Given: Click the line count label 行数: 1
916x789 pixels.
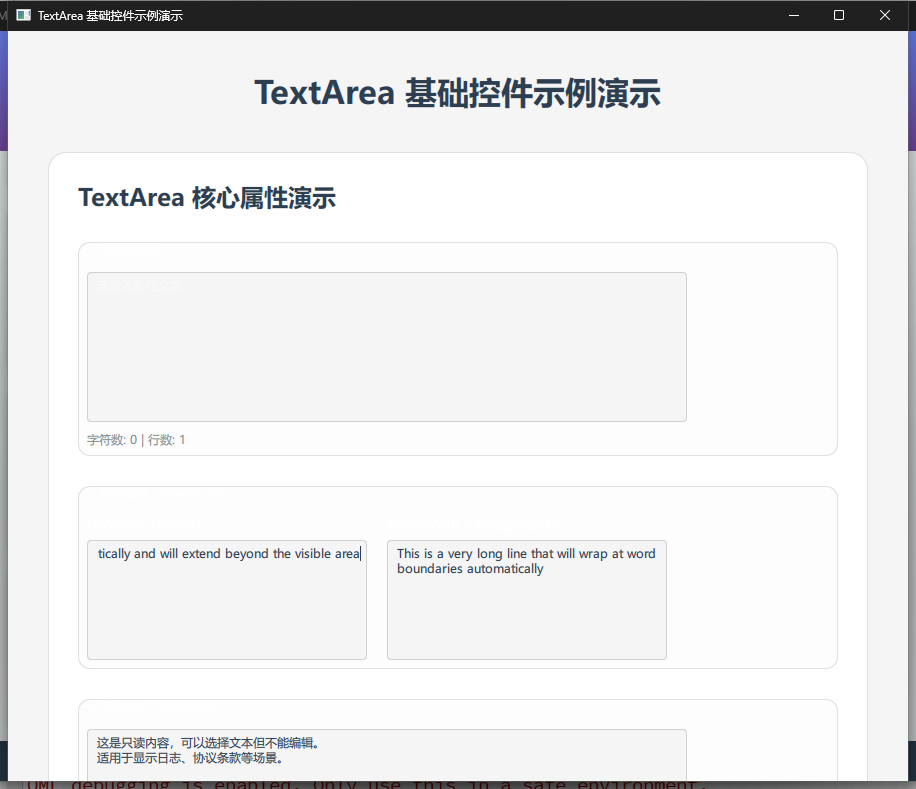Looking at the screenshot, I should (x=166, y=440).
